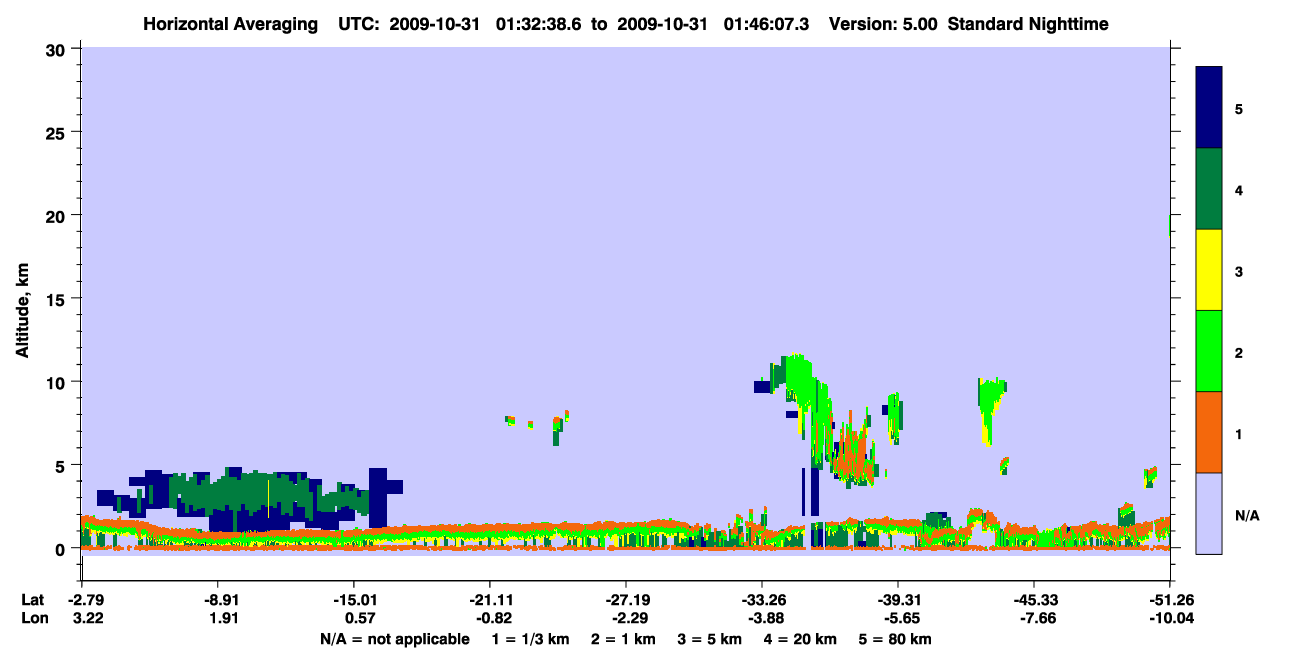Image resolution: width=1300 pixels, height=667 pixels.
Task: Click the 'Lat' row label
Action: pyautogui.click(x=33, y=600)
